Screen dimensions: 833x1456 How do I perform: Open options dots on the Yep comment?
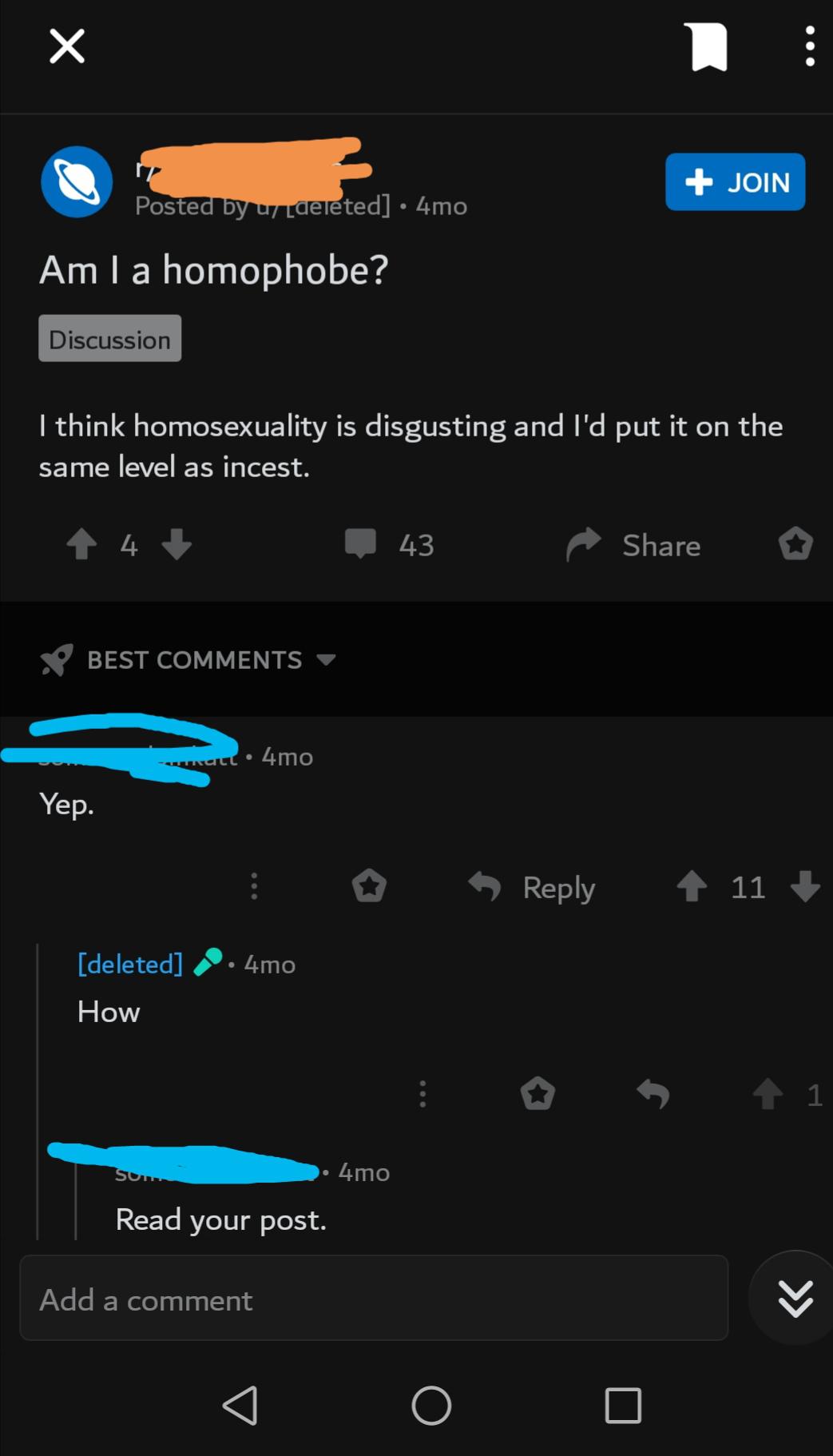point(254,886)
